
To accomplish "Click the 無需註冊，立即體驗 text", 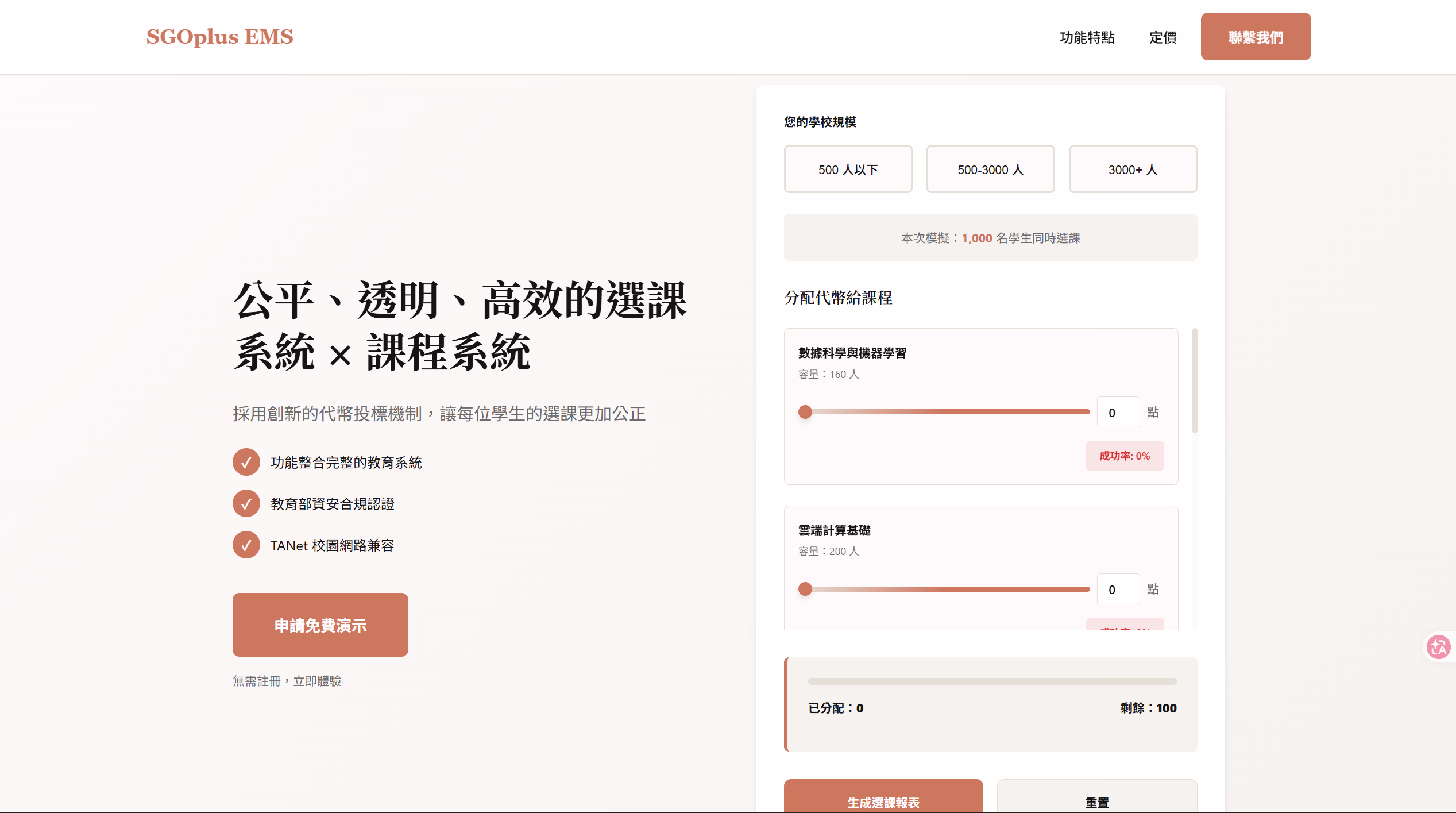I will [x=287, y=681].
